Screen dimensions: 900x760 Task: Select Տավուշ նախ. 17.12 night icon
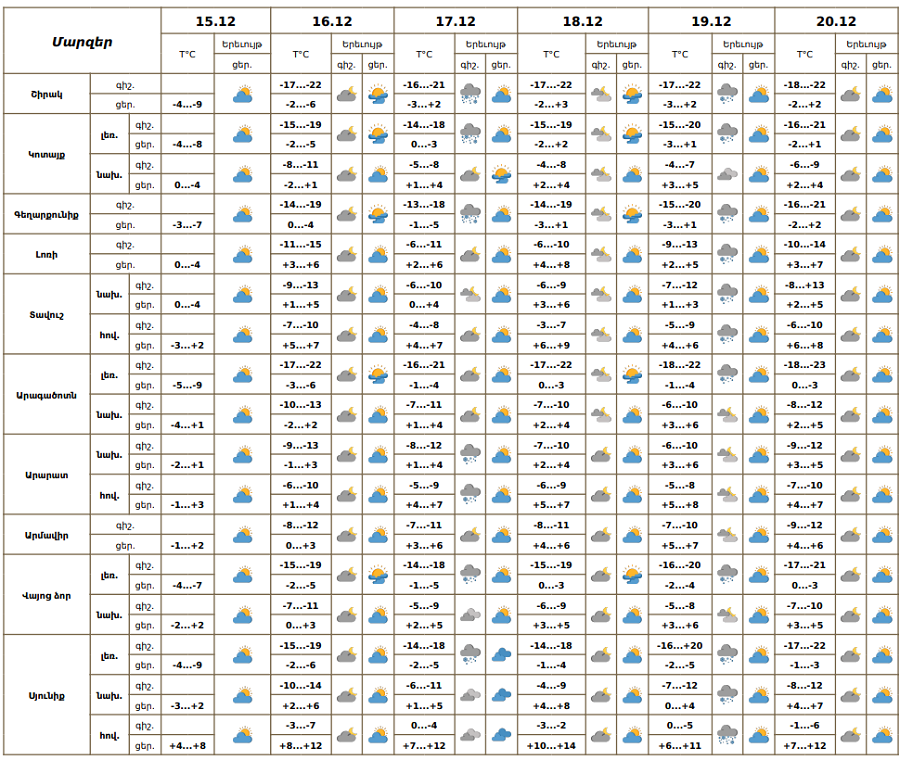(470, 294)
